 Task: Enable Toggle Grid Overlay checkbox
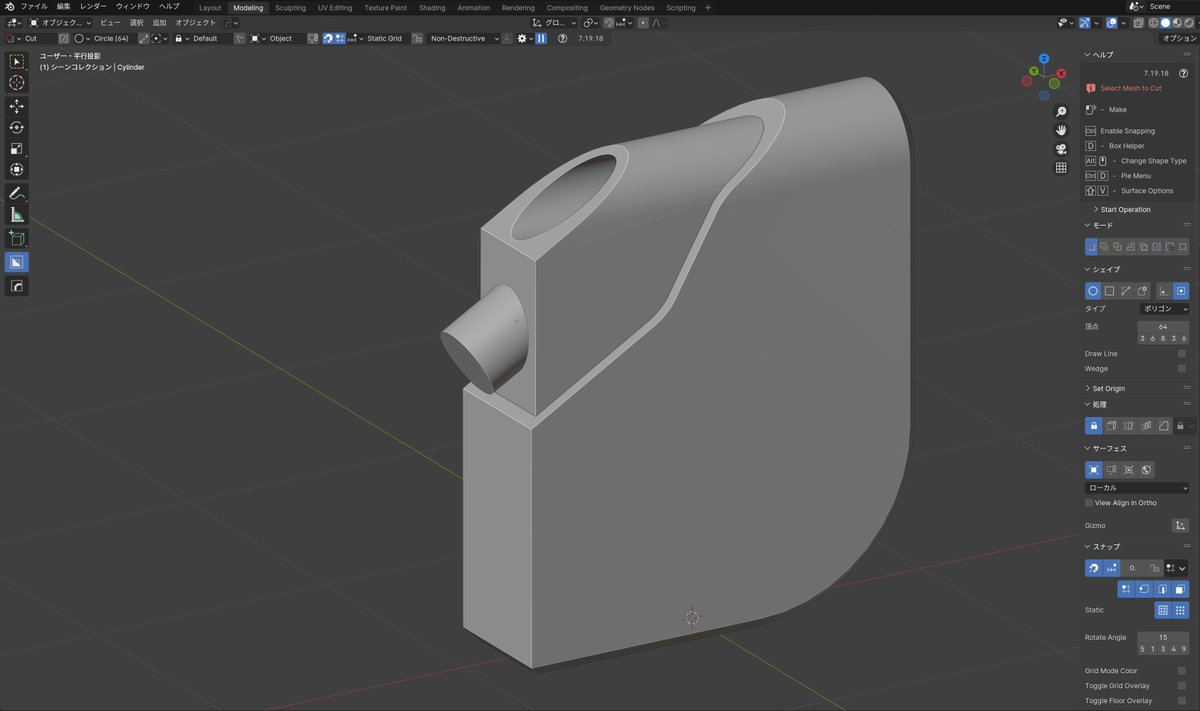(x=1182, y=686)
